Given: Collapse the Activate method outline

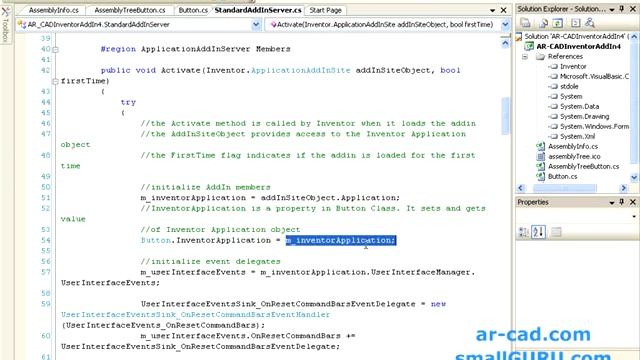Looking at the screenshot, I should click(x=55, y=81).
